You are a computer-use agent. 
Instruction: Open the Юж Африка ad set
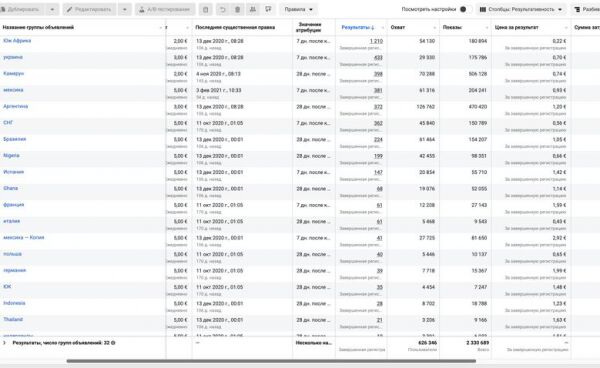(17, 41)
